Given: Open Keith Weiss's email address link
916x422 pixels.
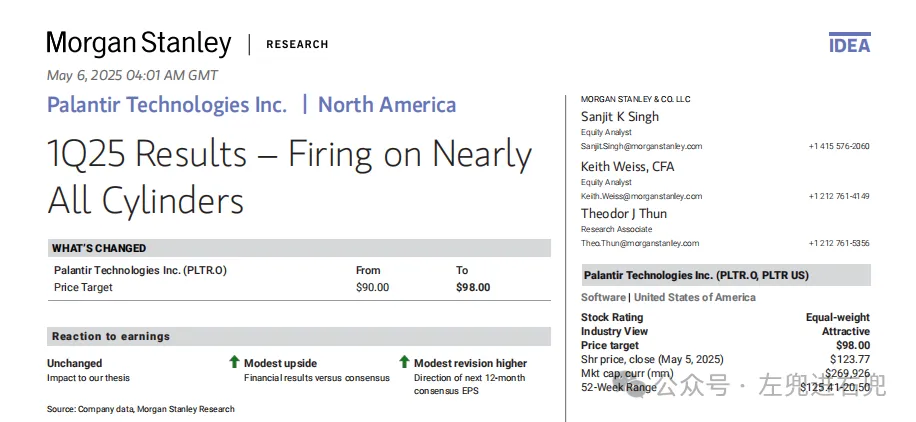Looking at the screenshot, I should pyautogui.click(x=641, y=196).
